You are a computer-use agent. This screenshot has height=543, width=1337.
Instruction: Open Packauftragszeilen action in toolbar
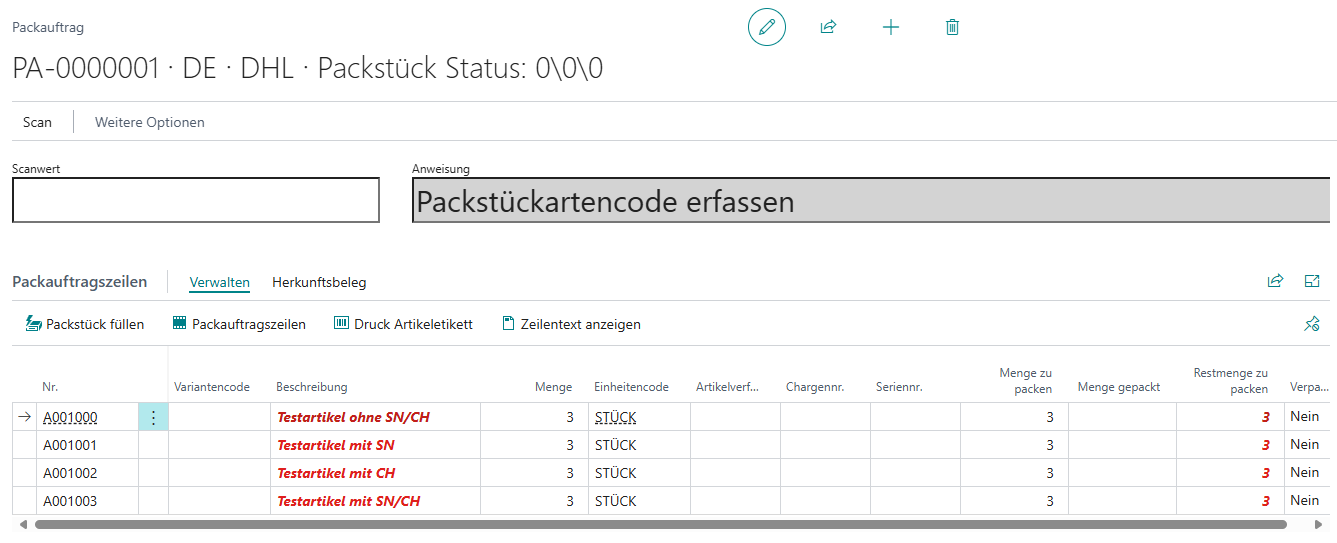[x=239, y=324]
